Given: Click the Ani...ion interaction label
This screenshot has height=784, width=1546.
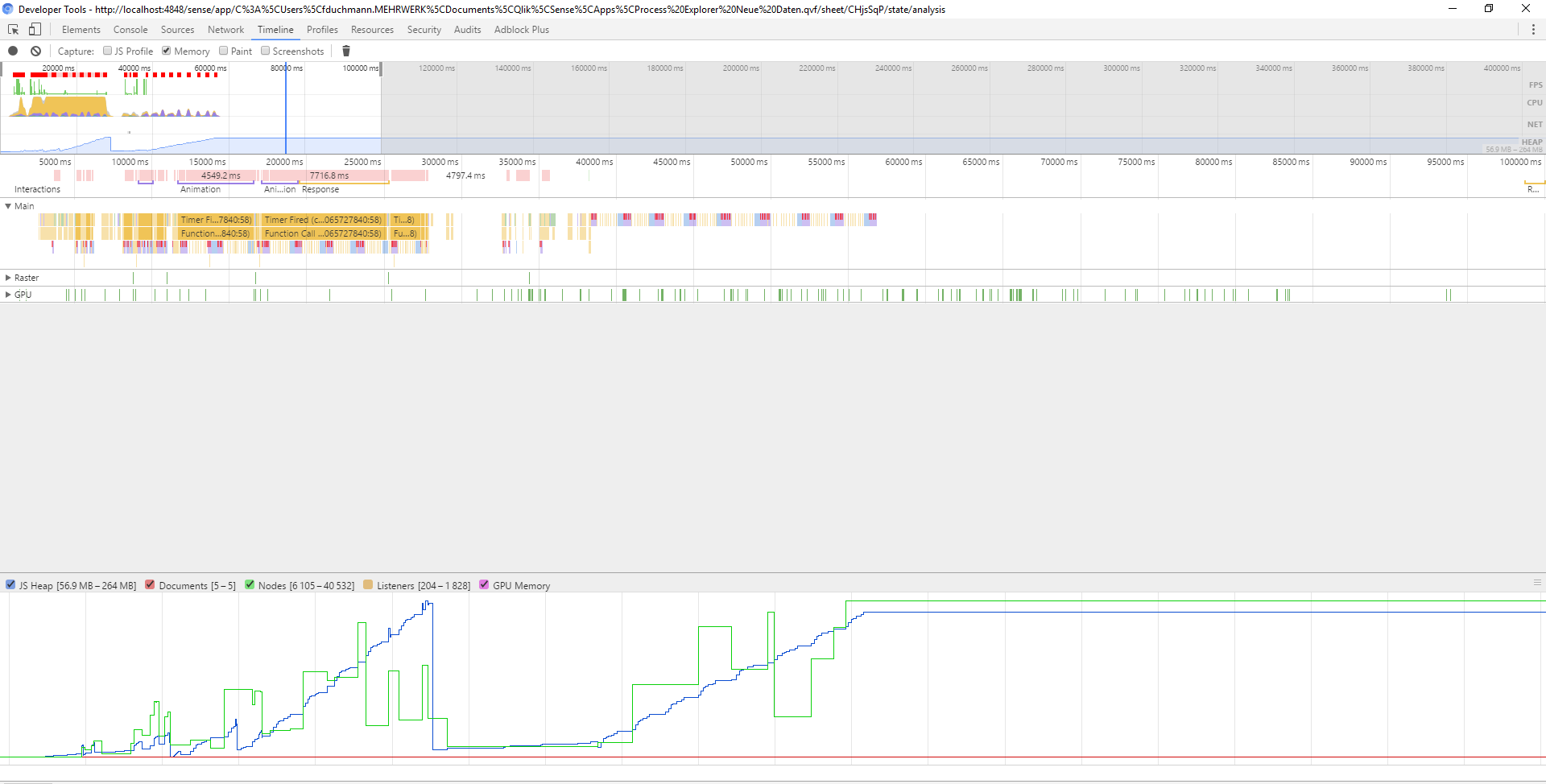Looking at the screenshot, I should pyautogui.click(x=279, y=189).
